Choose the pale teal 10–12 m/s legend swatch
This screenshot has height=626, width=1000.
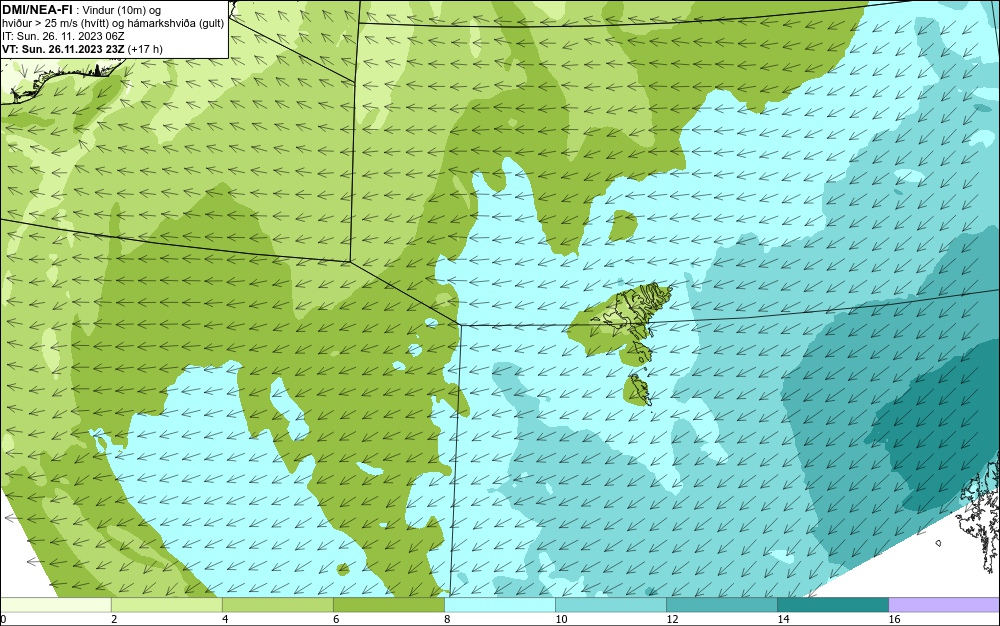point(611,605)
